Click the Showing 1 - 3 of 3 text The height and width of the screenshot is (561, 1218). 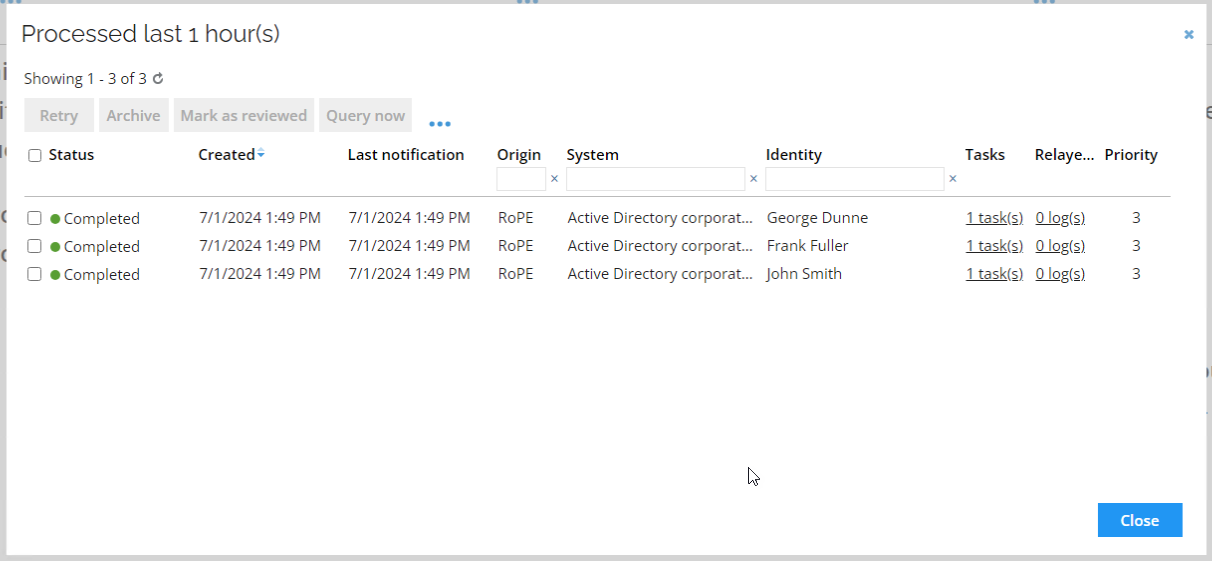click(85, 78)
